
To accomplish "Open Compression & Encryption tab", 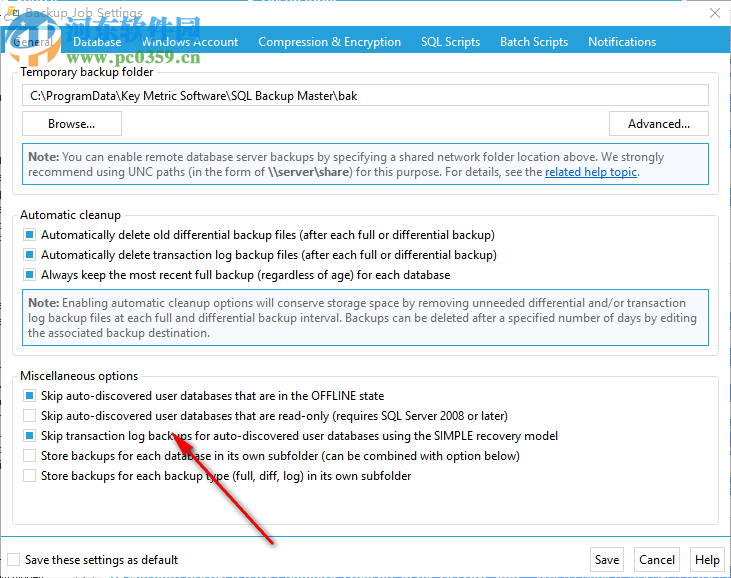I will [329, 42].
